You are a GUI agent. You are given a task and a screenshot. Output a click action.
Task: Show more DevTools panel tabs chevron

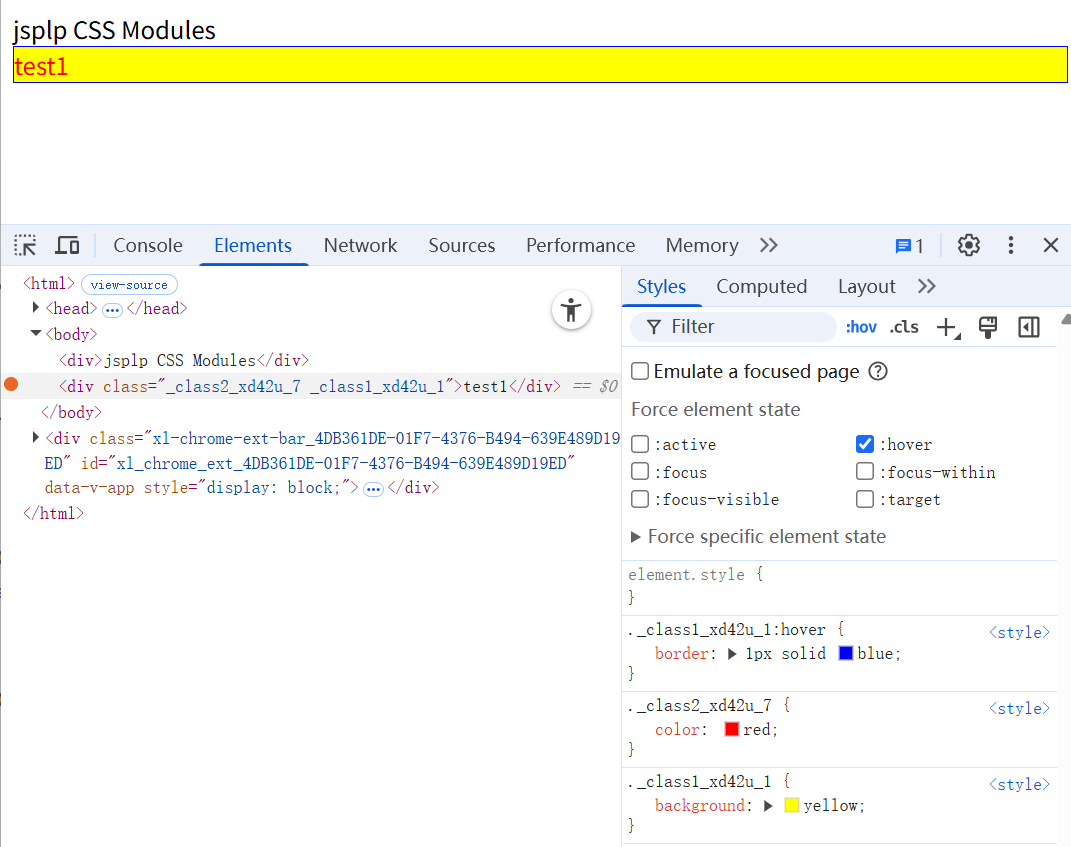pos(768,245)
